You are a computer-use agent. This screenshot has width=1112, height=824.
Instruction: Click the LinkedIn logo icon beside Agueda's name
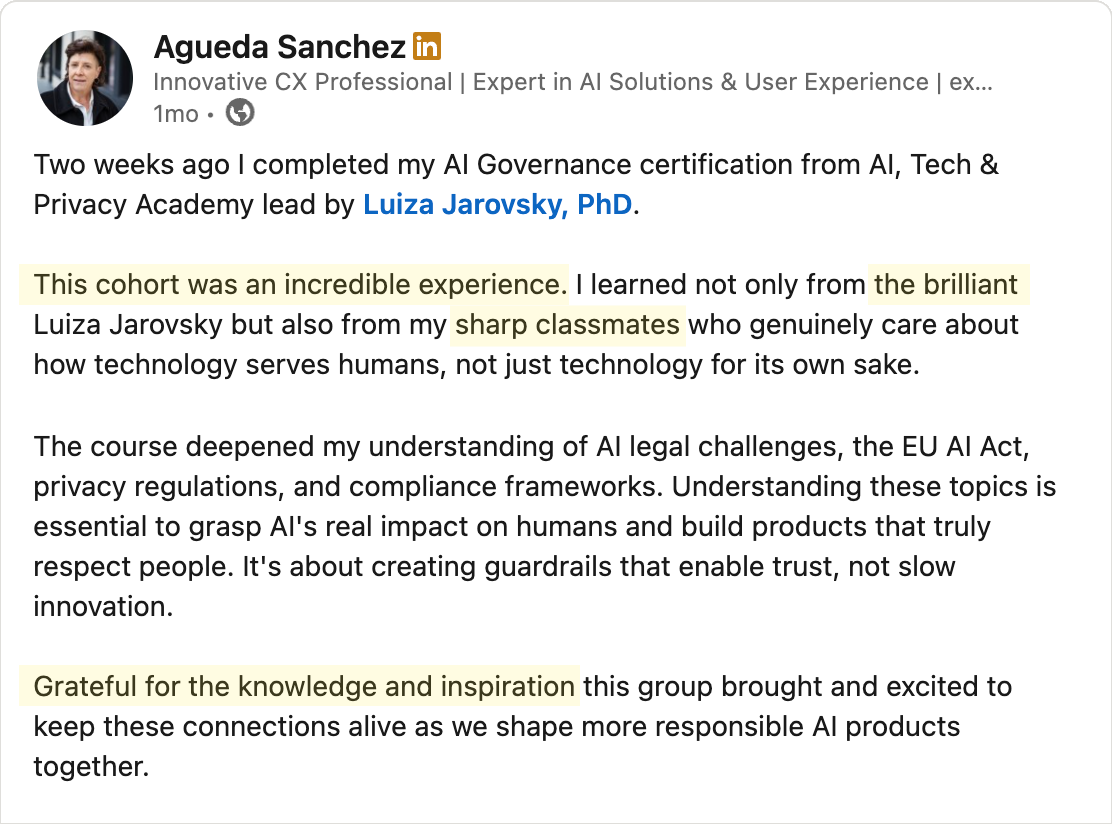(x=426, y=46)
